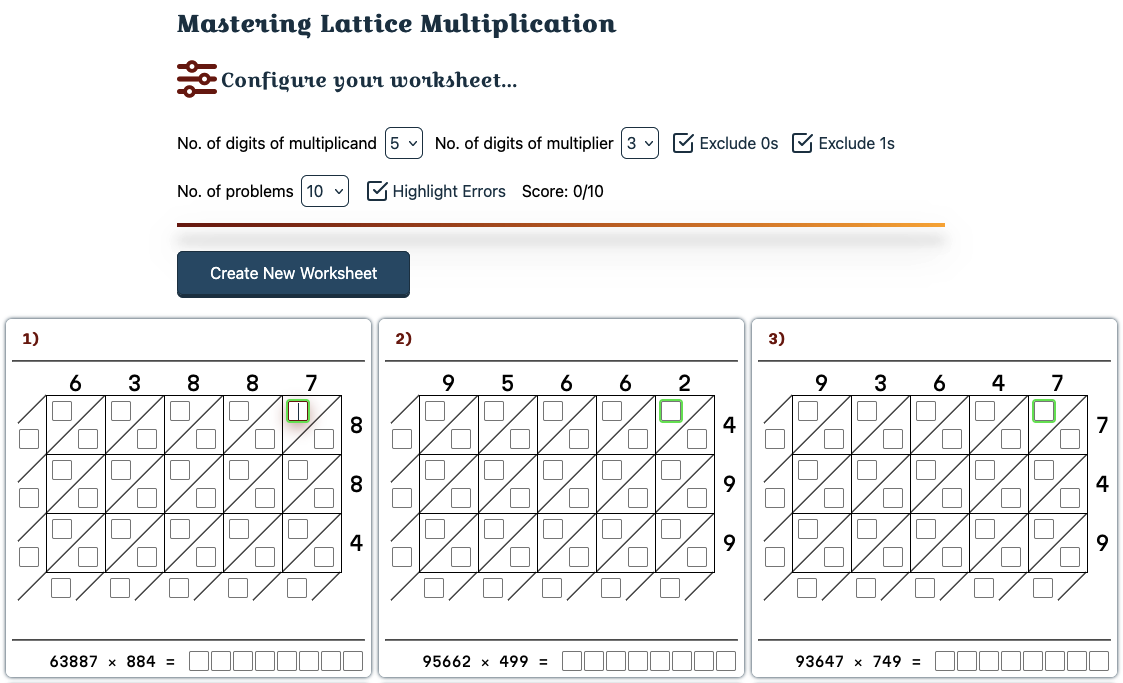Click the Mastering Lattice Multiplication title
Screen dimensions: 1123x683
point(396,23)
